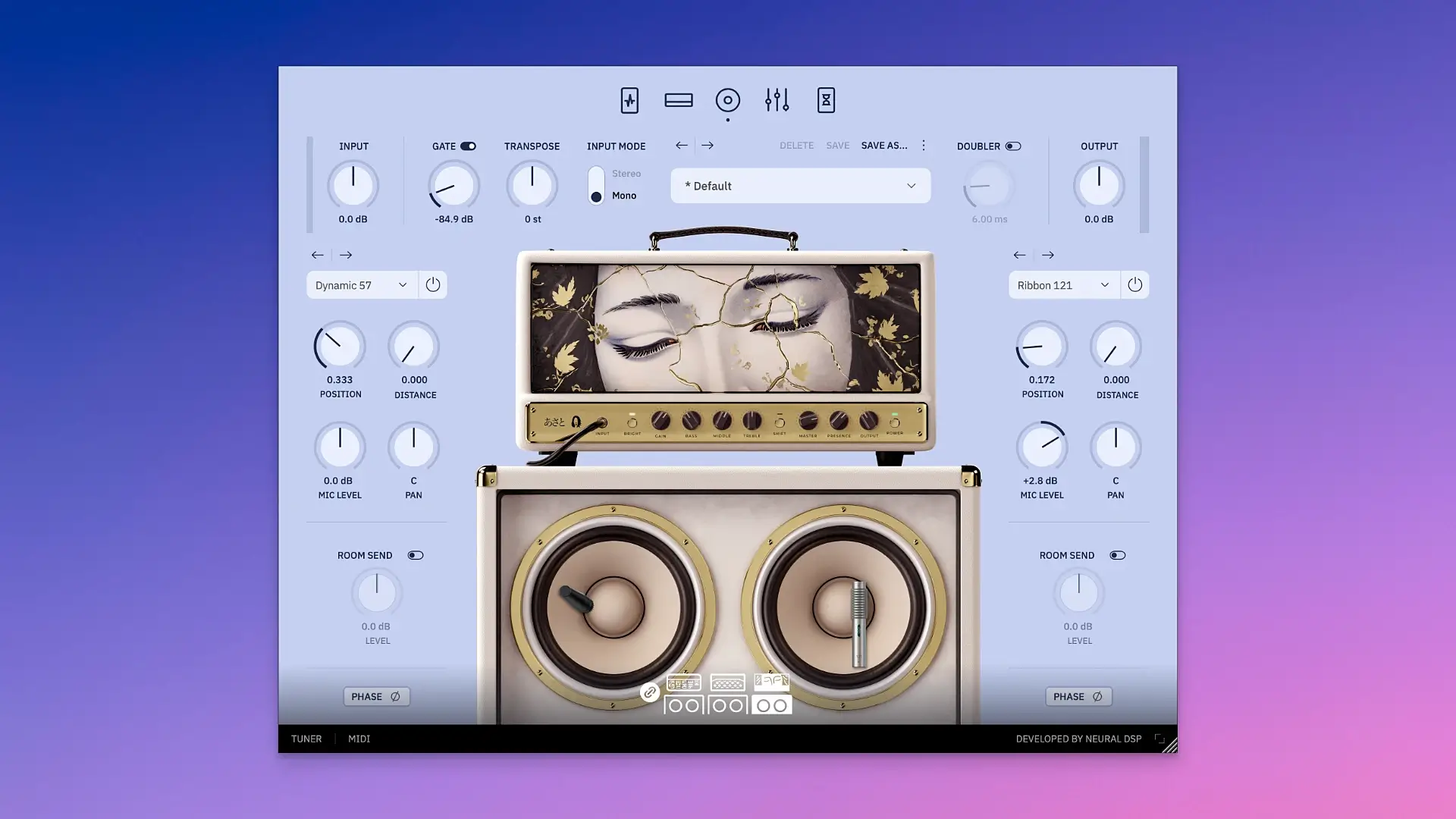Select the first amp head thumbnail
The image size is (1456, 819).
pos(684,682)
